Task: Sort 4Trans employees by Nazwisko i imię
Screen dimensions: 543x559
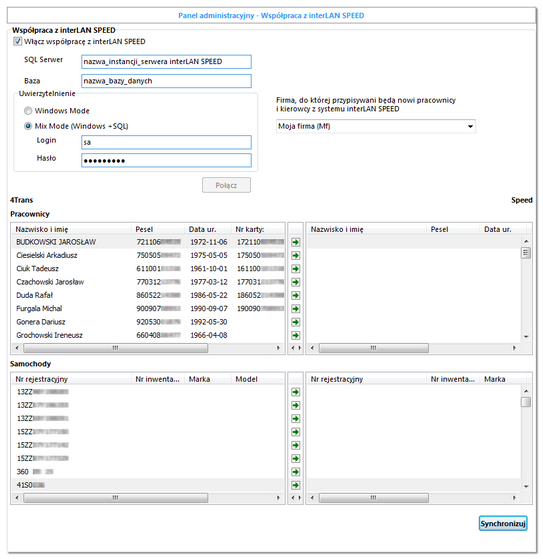Action: [x=72, y=229]
